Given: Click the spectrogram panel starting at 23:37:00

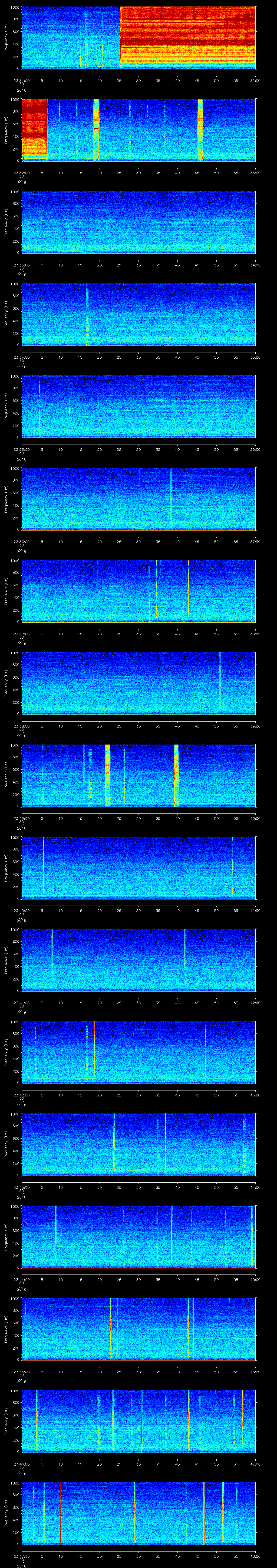Looking at the screenshot, I should pyautogui.click(x=138, y=591).
